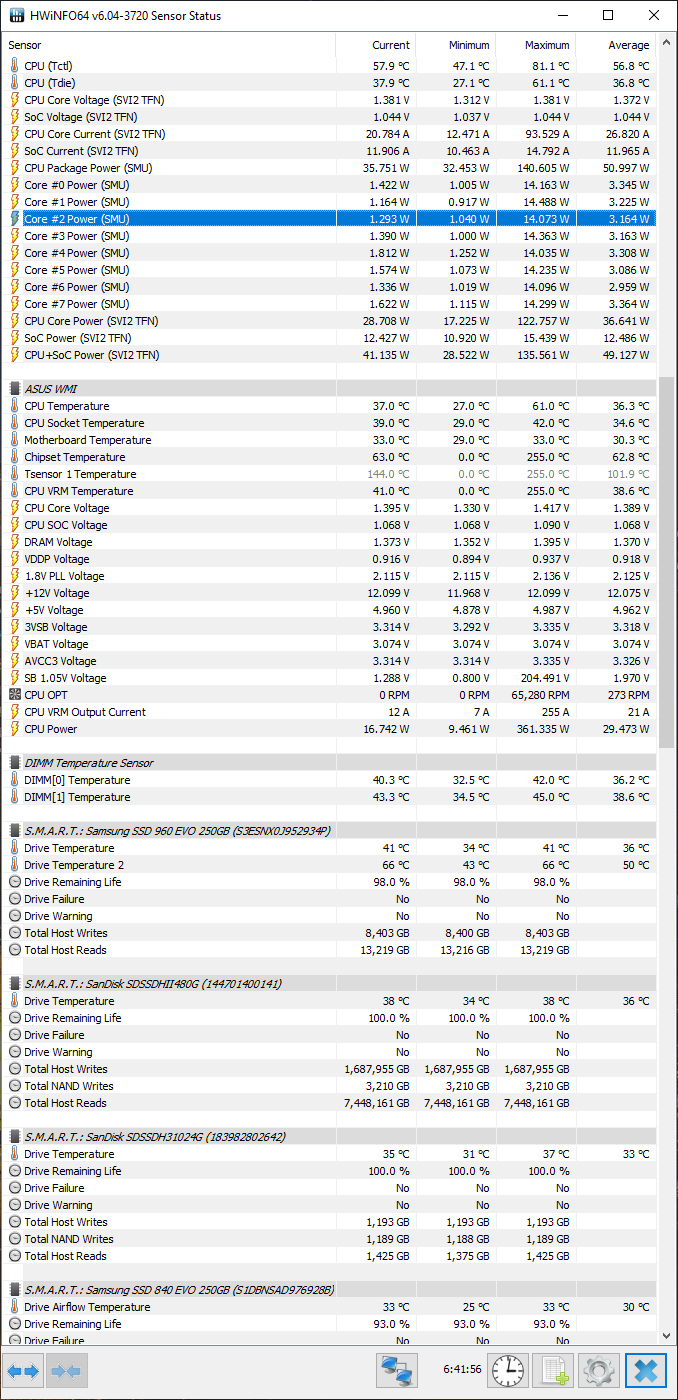The height and width of the screenshot is (1400, 678).
Task: Click the thermometer icon beside Chipset Temperature
Action: click(14, 456)
